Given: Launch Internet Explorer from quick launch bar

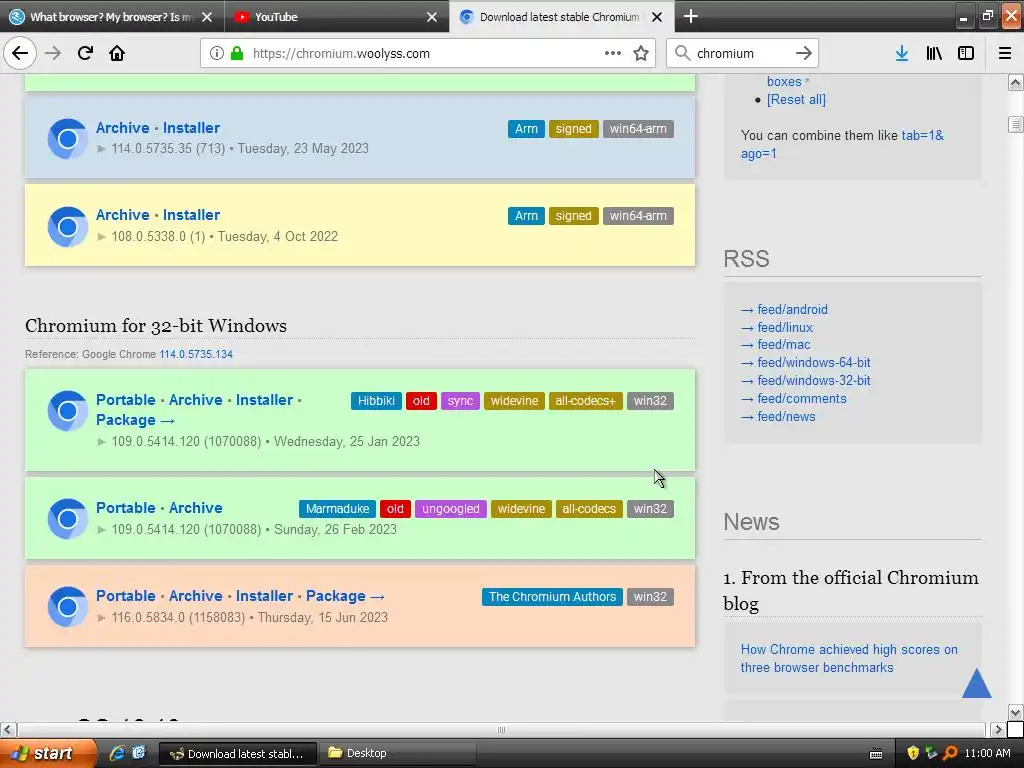Looking at the screenshot, I should 117,753.
